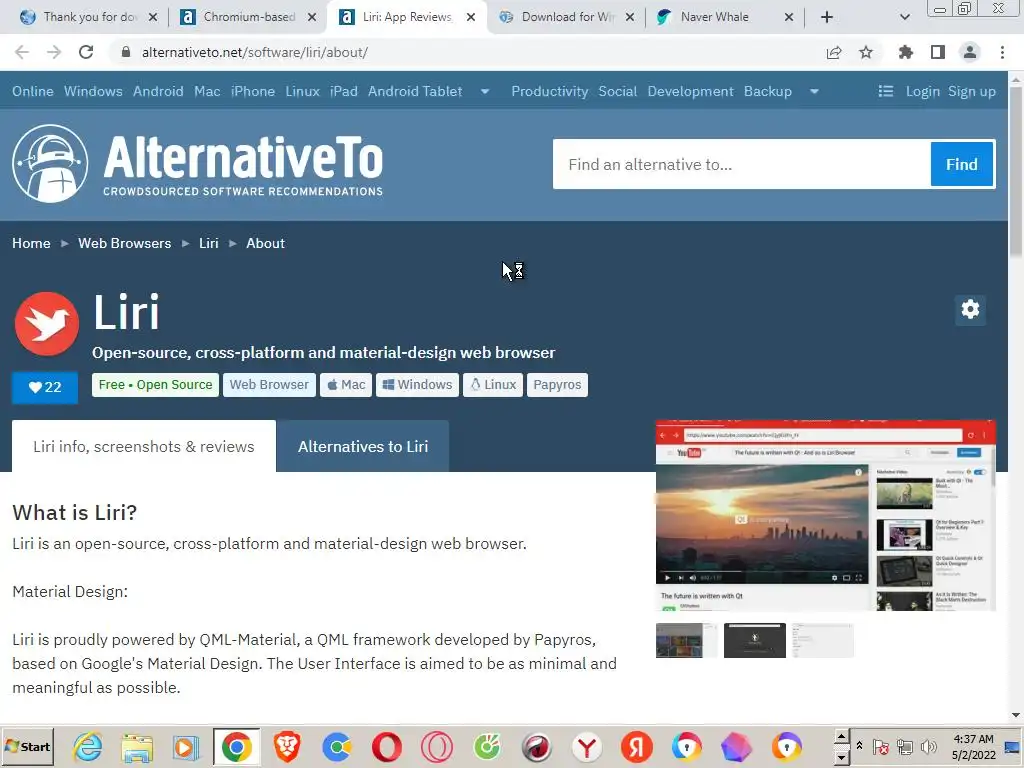Image resolution: width=1024 pixels, height=768 pixels.
Task: Open the settings gear on the Liri page
Action: (970, 309)
